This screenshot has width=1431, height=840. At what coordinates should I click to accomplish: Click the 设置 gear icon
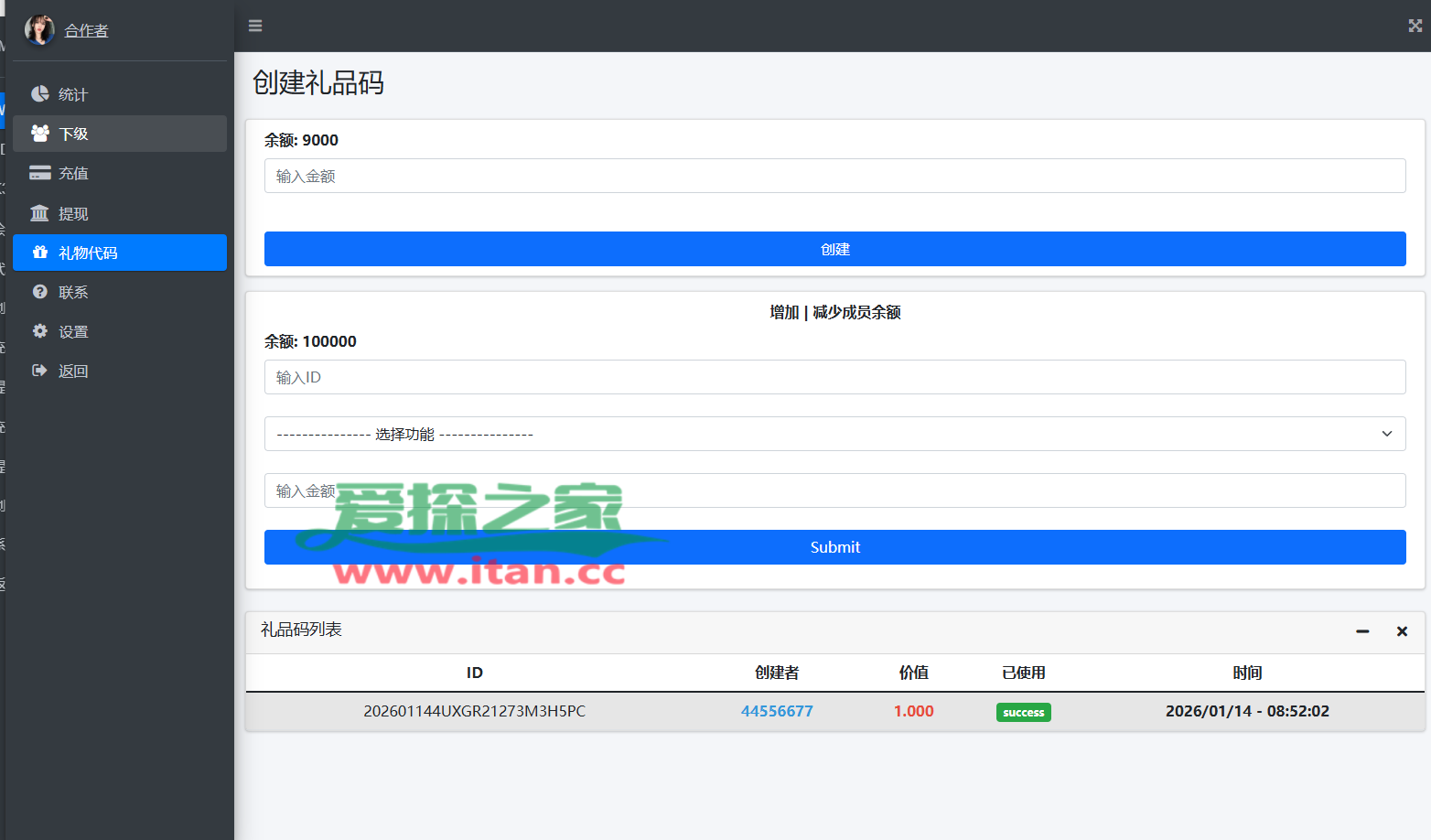pyautogui.click(x=39, y=331)
